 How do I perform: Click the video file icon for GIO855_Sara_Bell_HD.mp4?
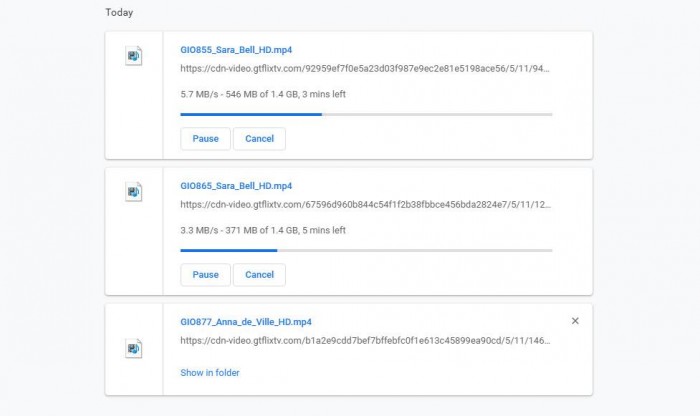coord(133,56)
